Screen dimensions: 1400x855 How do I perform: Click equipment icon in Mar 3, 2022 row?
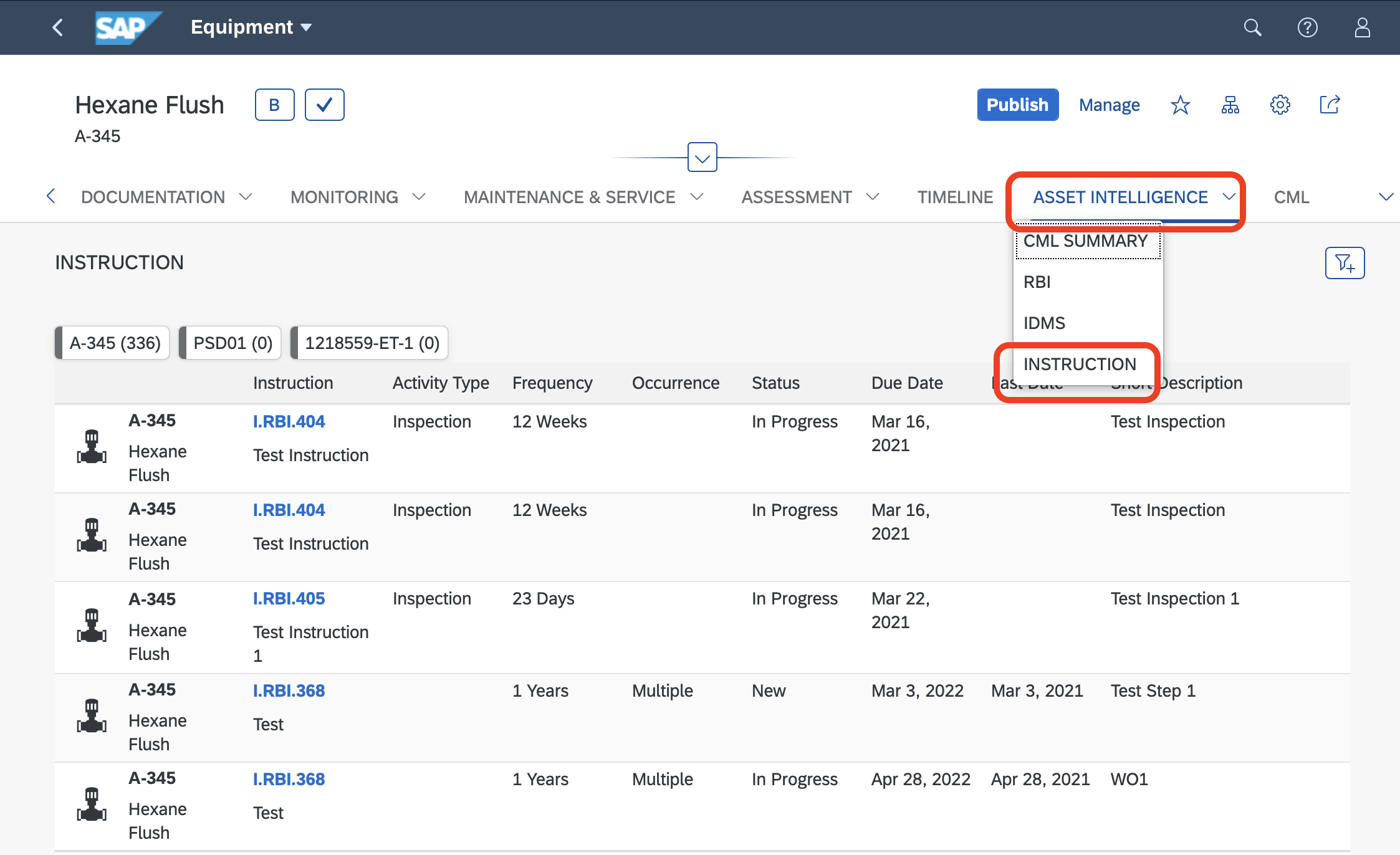tap(92, 716)
